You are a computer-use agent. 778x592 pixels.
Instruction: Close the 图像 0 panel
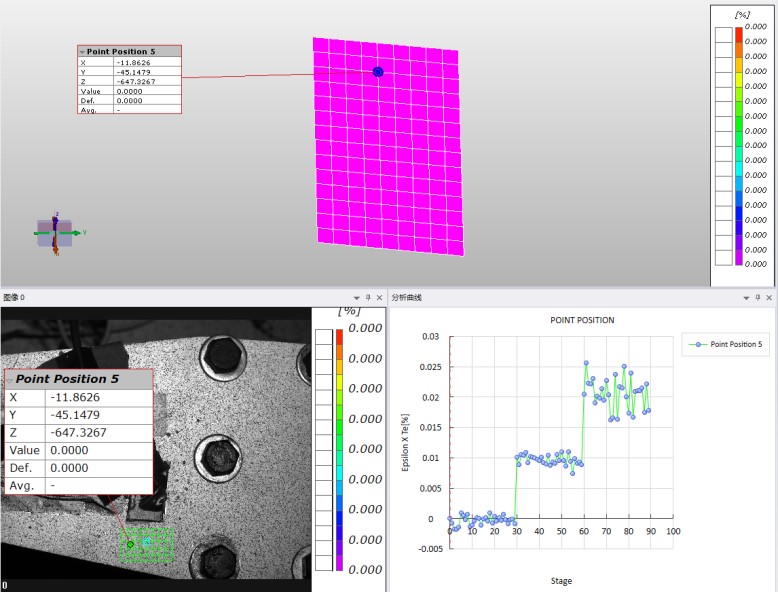[x=380, y=297]
